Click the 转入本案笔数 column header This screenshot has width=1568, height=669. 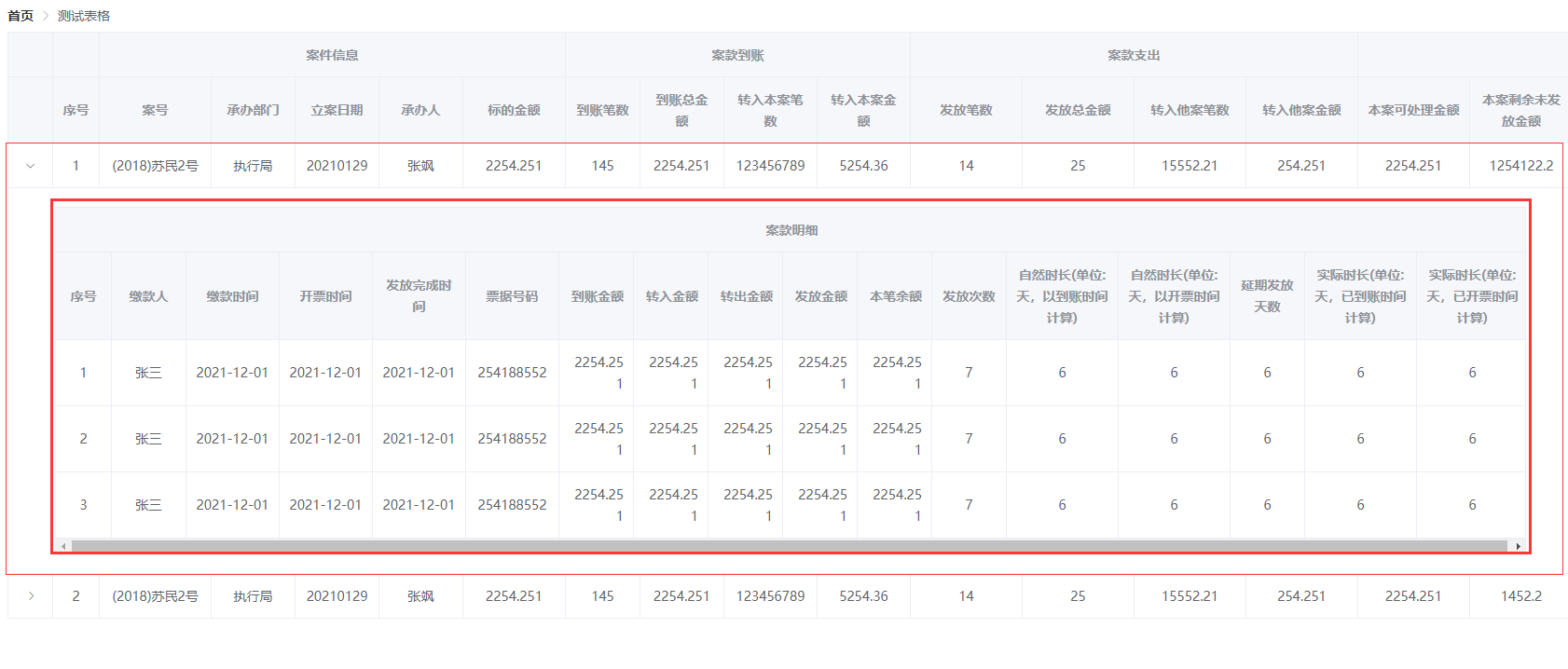[x=770, y=110]
